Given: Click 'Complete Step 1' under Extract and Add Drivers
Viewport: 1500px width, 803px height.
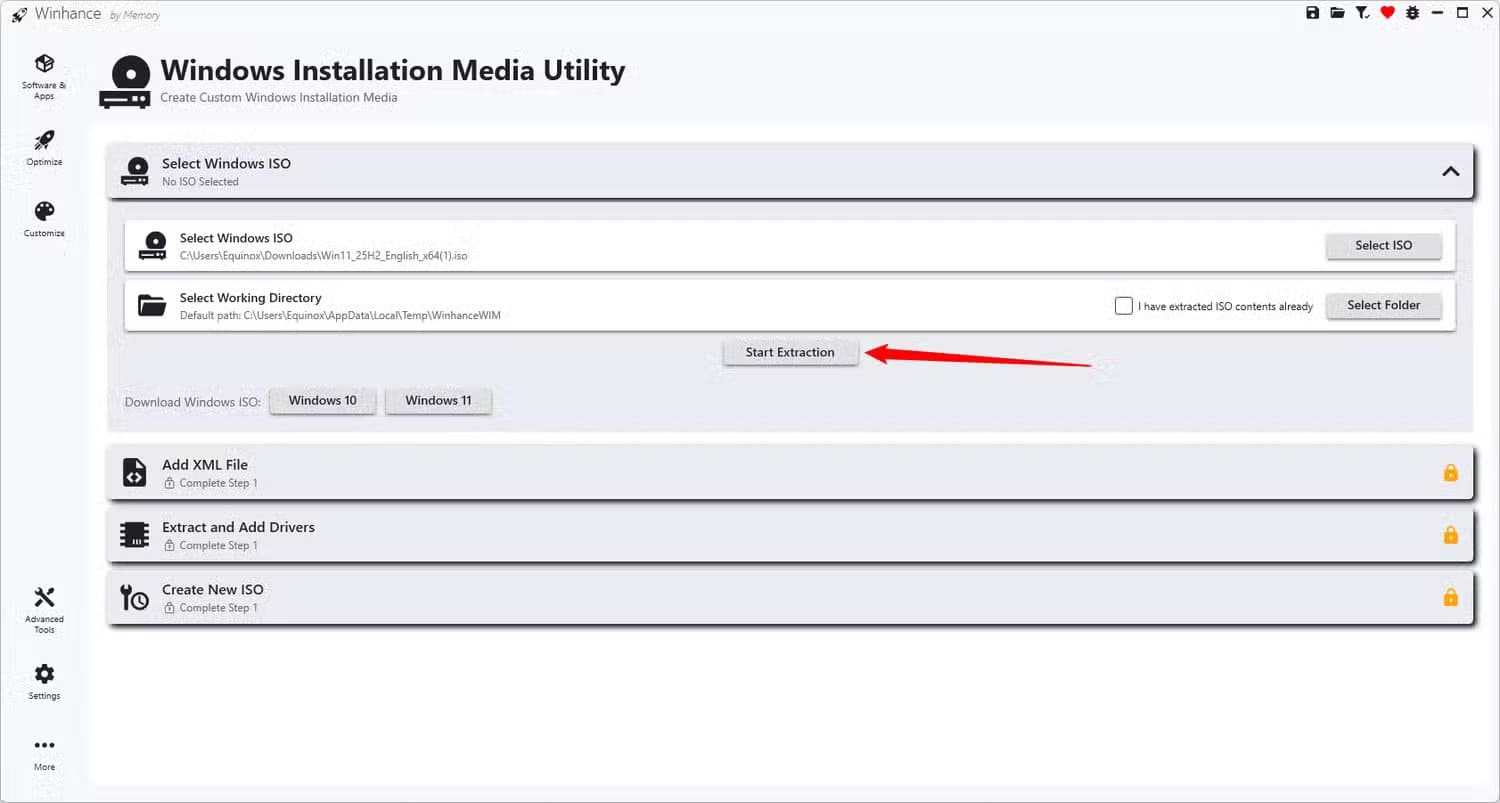Looking at the screenshot, I should click(x=218, y=545).
